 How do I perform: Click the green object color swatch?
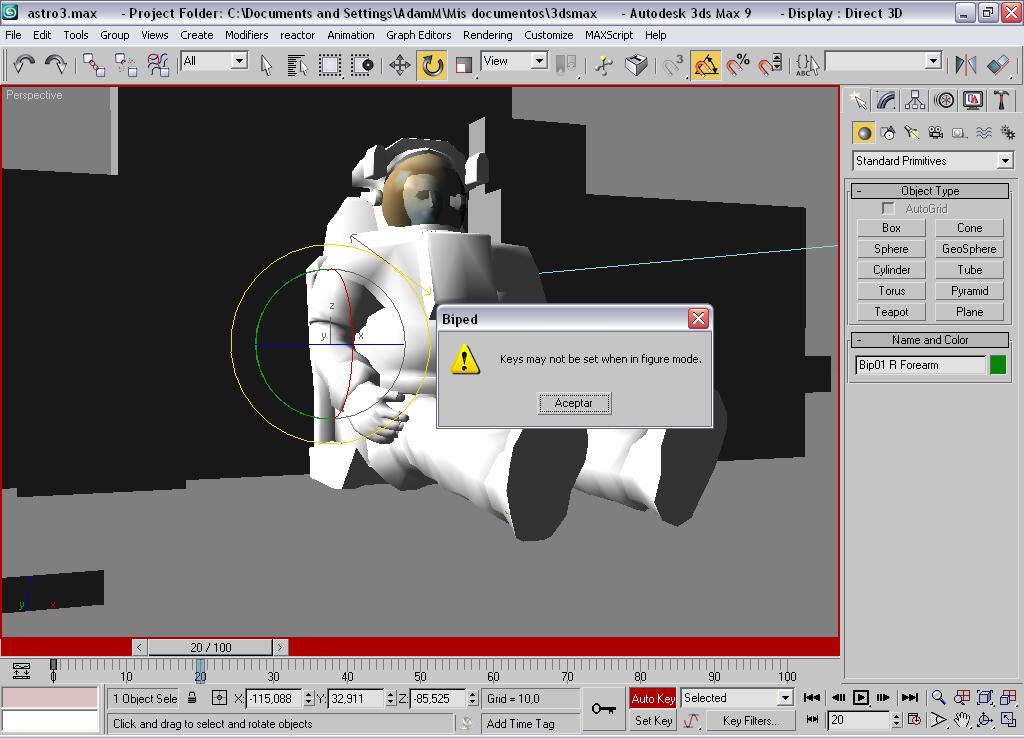click(998, 364)
